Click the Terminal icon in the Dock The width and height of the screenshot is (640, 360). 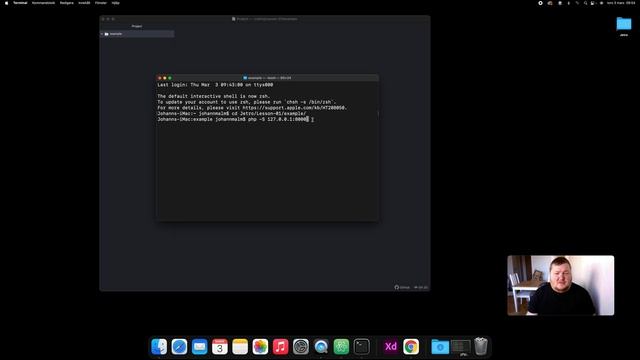pos(362,347)
